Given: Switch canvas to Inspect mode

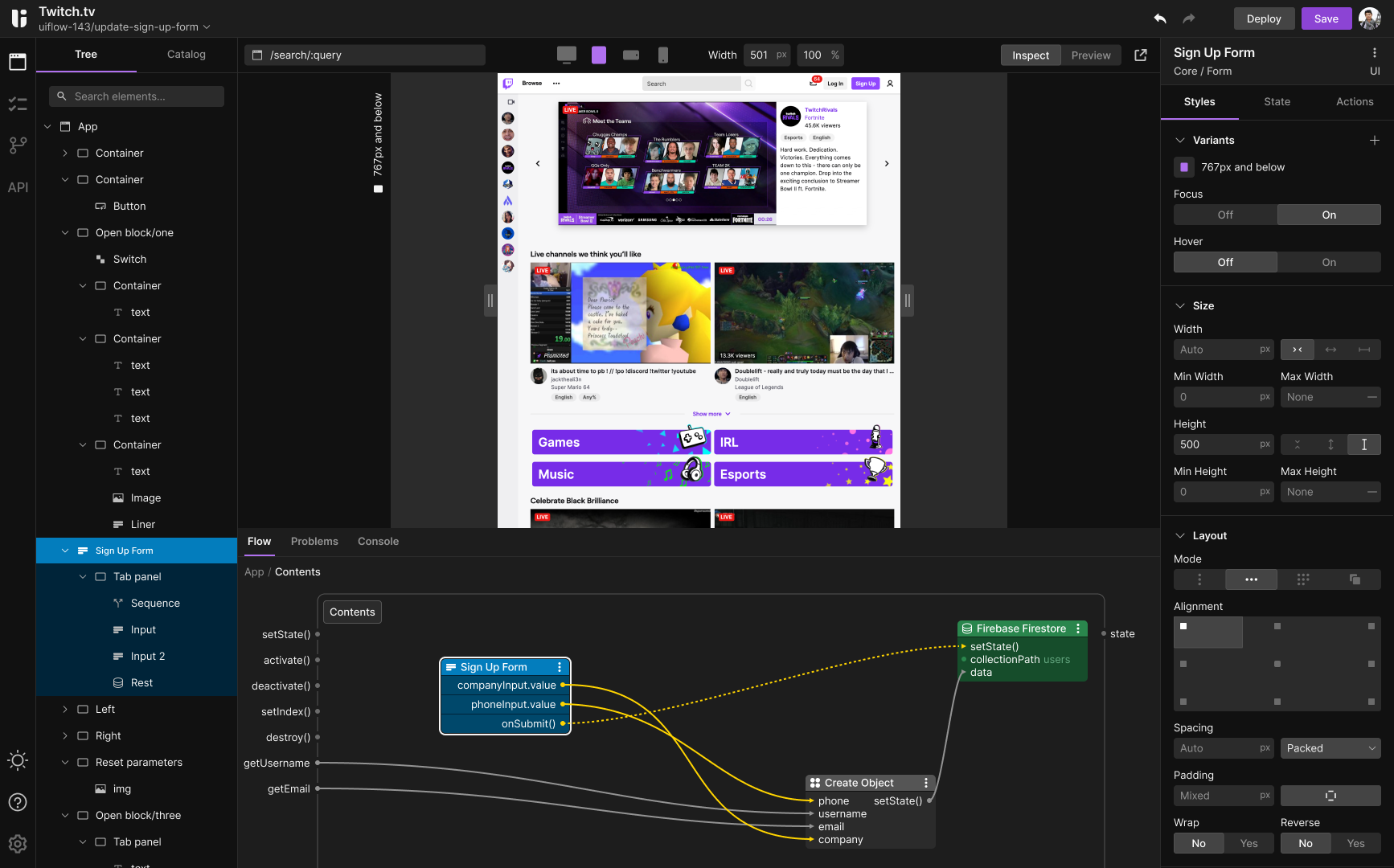Looking at the screenshot, I should tap(1031, 55).
